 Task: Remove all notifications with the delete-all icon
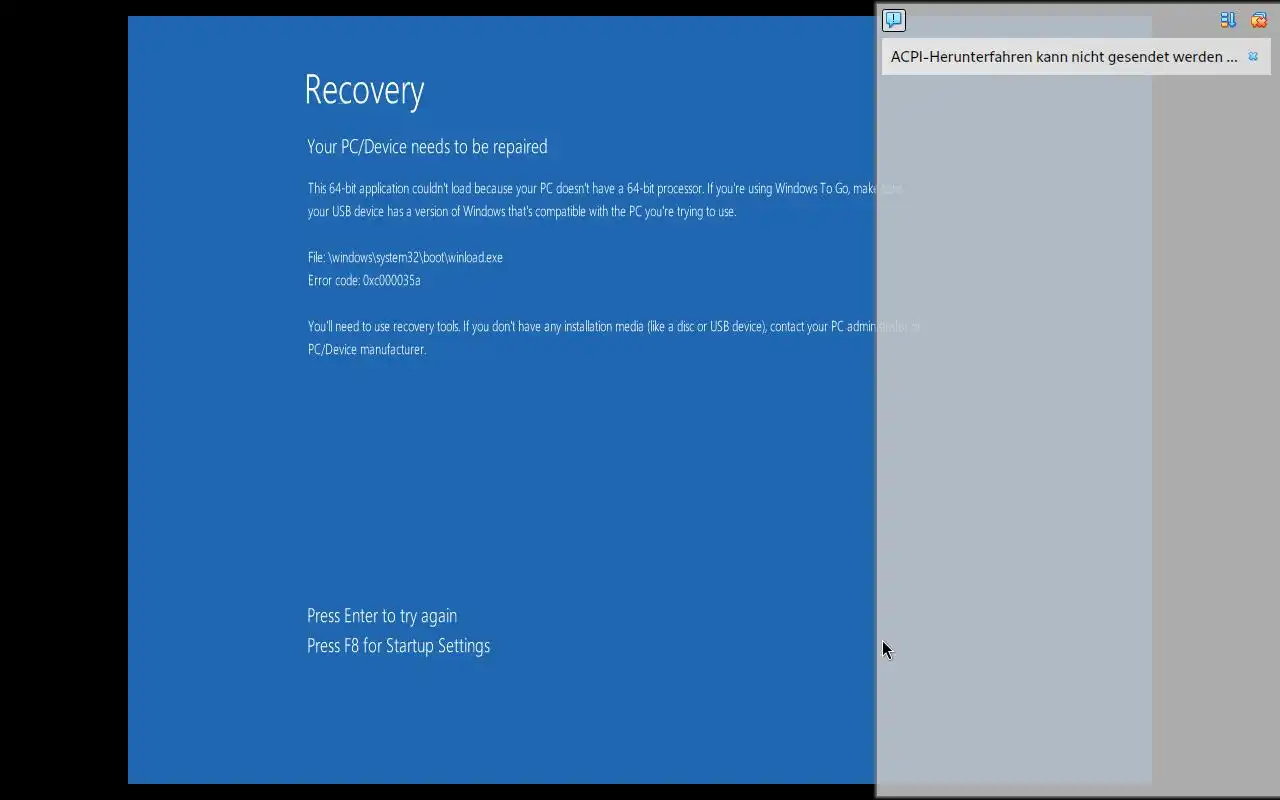click(1259, 20)
